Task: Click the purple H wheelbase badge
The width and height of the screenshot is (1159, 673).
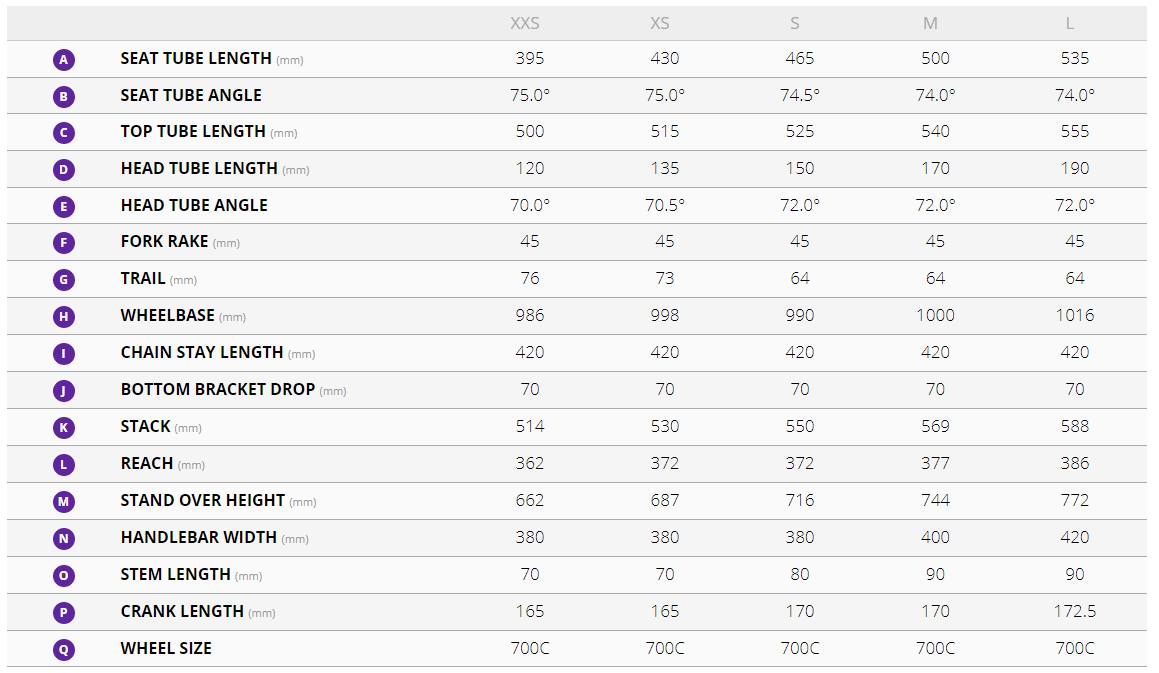Action: [64, 317]
